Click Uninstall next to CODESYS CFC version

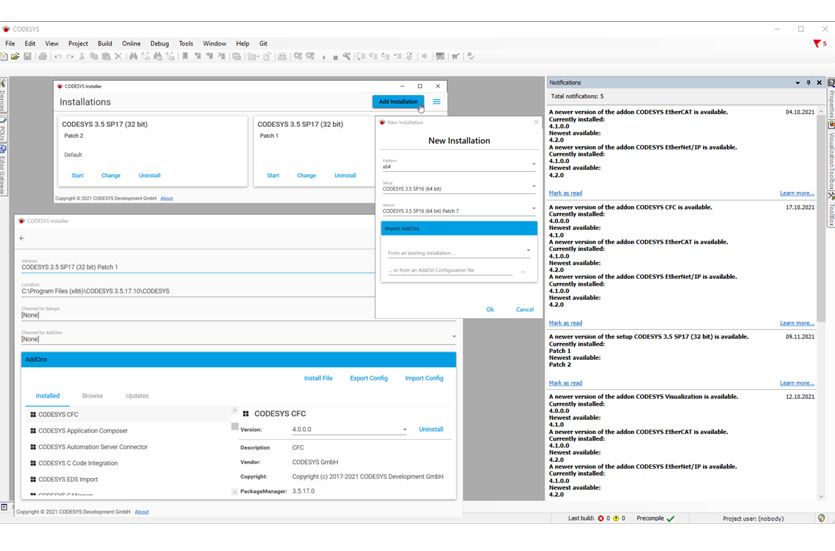pyautogui.click(x=431, y=430)
